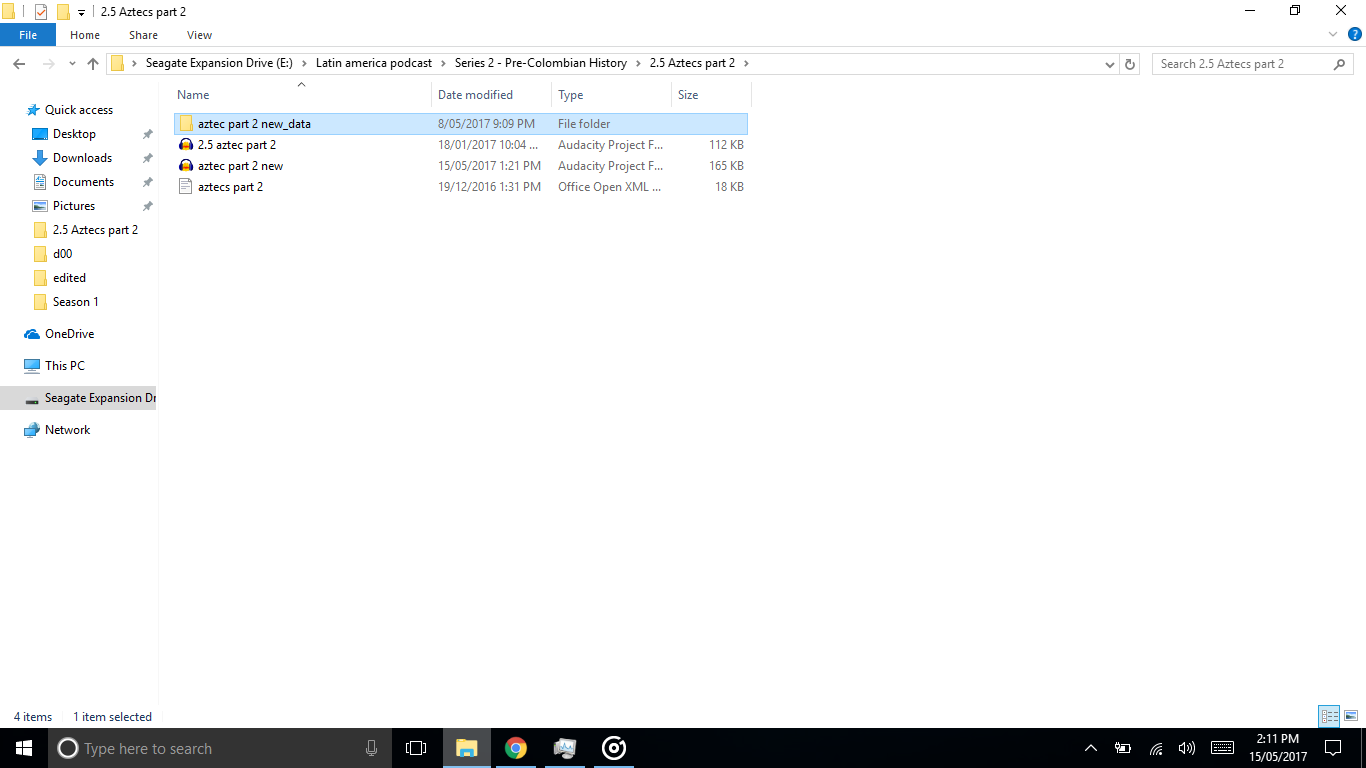The image size is (1366, 768).
Task: Open the Wi-Fi network icon in tray
Action: pos(1155,748)
